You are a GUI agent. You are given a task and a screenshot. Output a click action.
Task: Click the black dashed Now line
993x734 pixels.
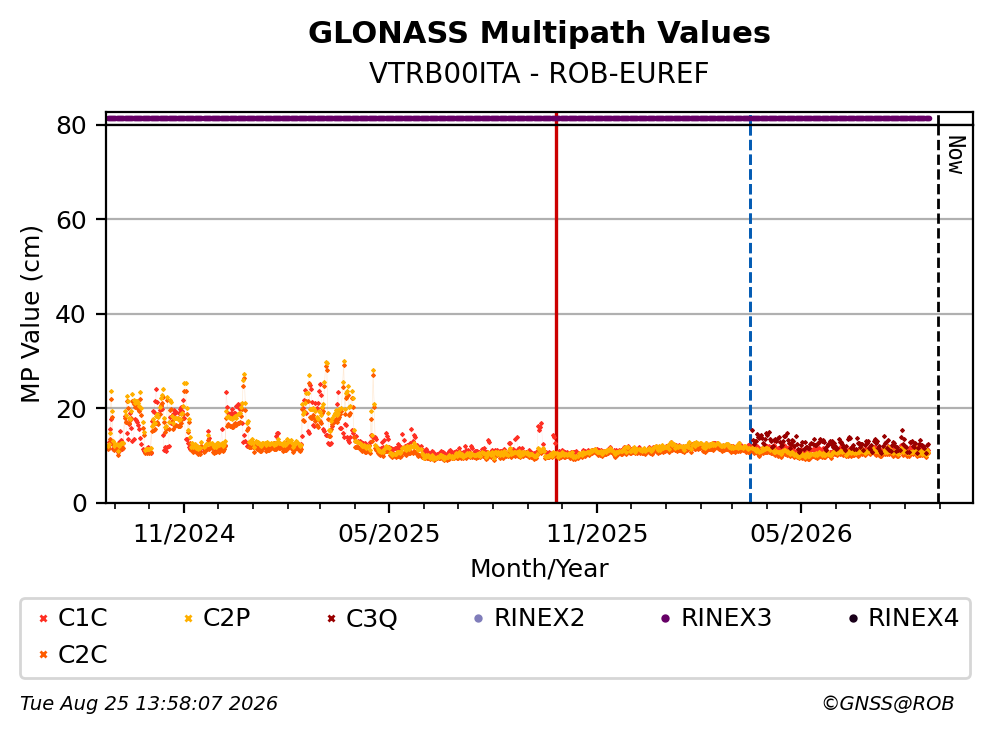click(x=938, y=307)
